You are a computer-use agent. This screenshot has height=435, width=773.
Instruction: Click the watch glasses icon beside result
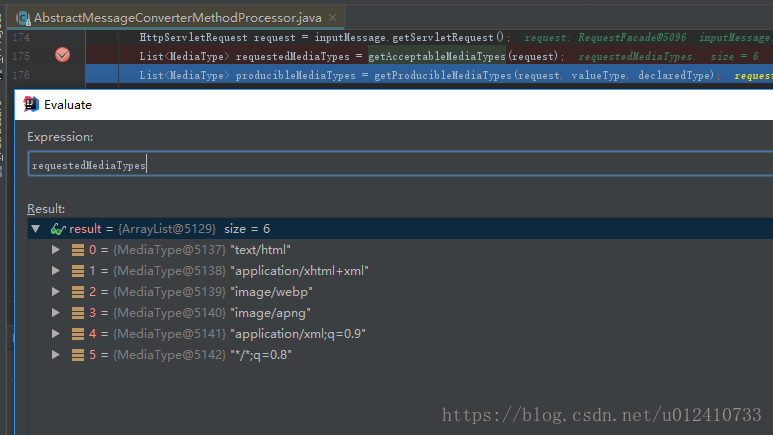click(x=57, y=229)
